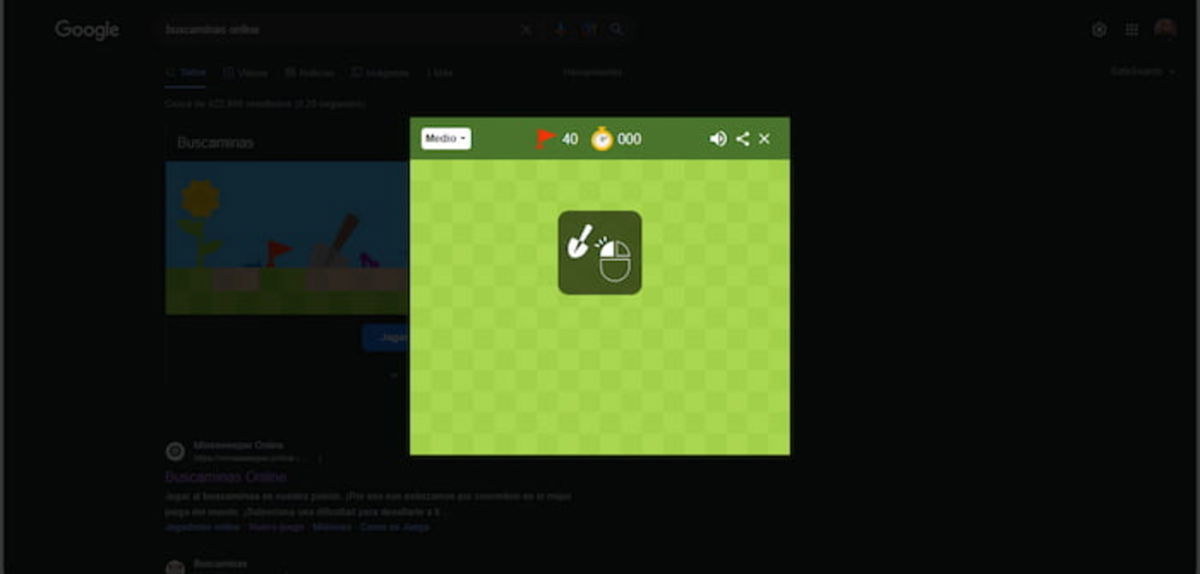Dig the bottom-left corner tile of the board

[420, 444]
